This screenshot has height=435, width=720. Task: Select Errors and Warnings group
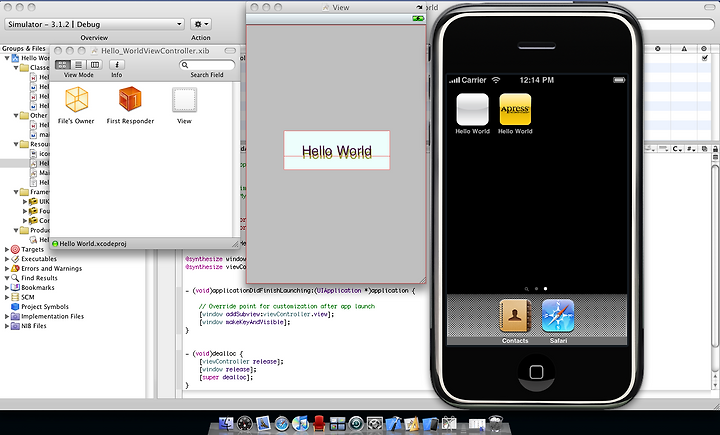51,268
